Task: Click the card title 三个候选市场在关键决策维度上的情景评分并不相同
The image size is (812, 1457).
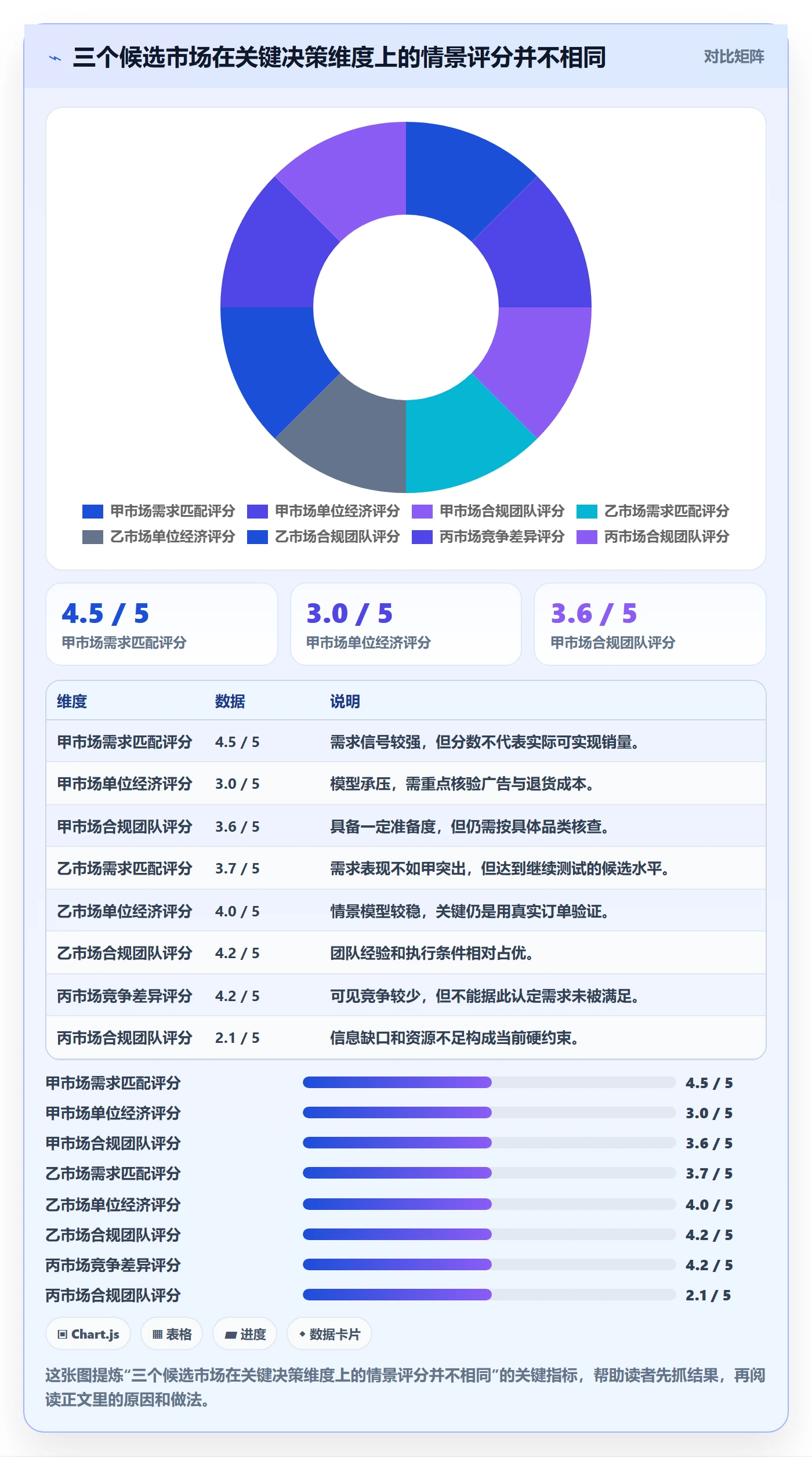Action: tap(339, 57)
